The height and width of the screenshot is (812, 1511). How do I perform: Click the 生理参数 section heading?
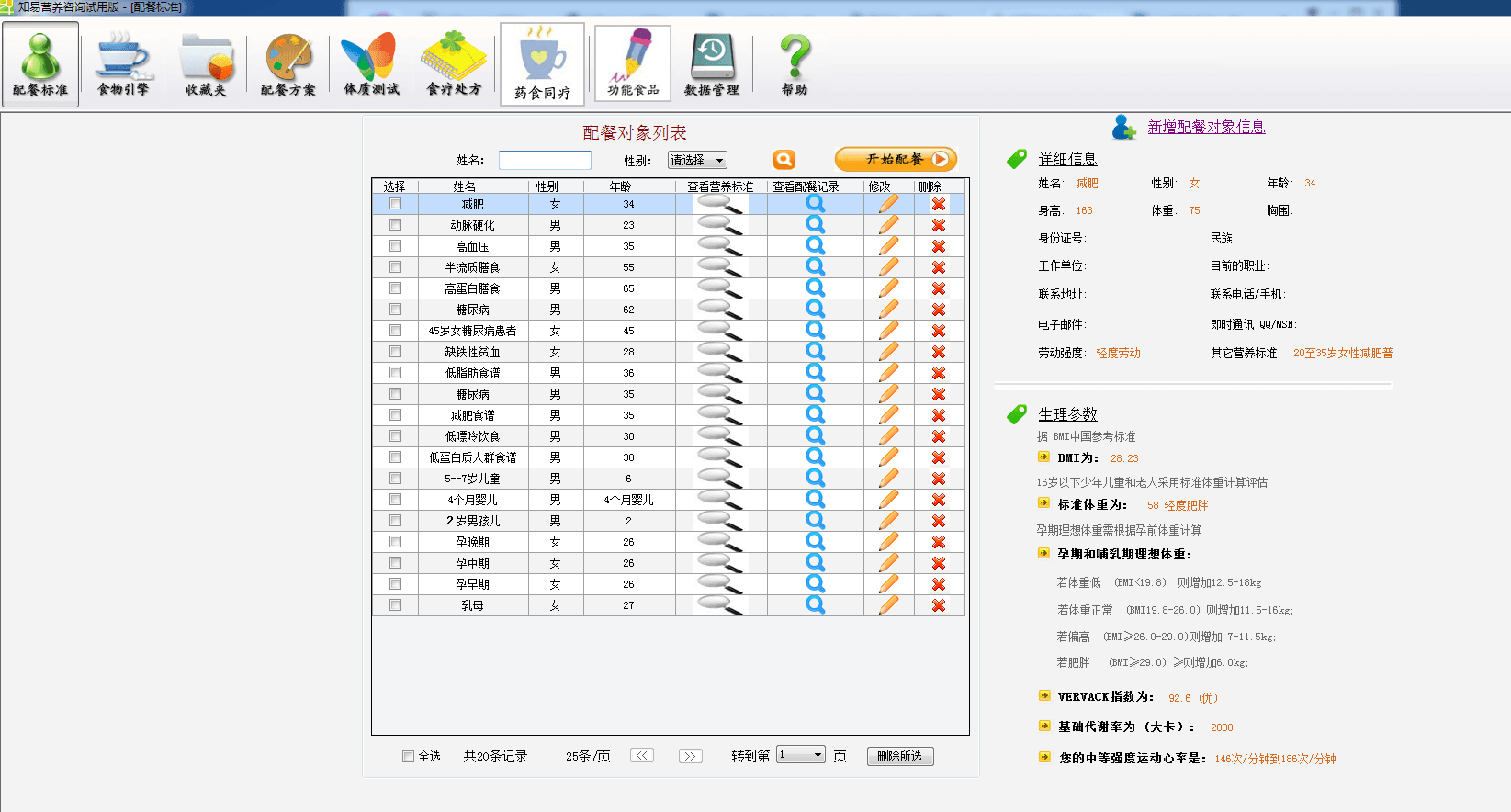tap(1067, 414)
